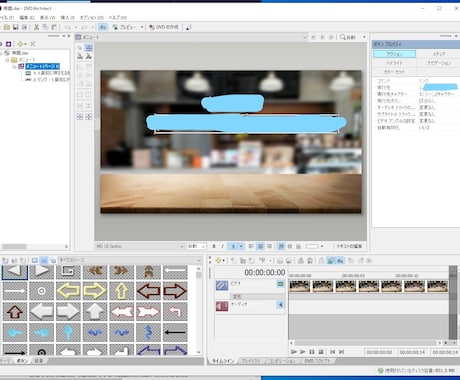The height and width of the screenshot is (380, 460).
Task: Click the delete X icon in project panel
Action: 33,44
